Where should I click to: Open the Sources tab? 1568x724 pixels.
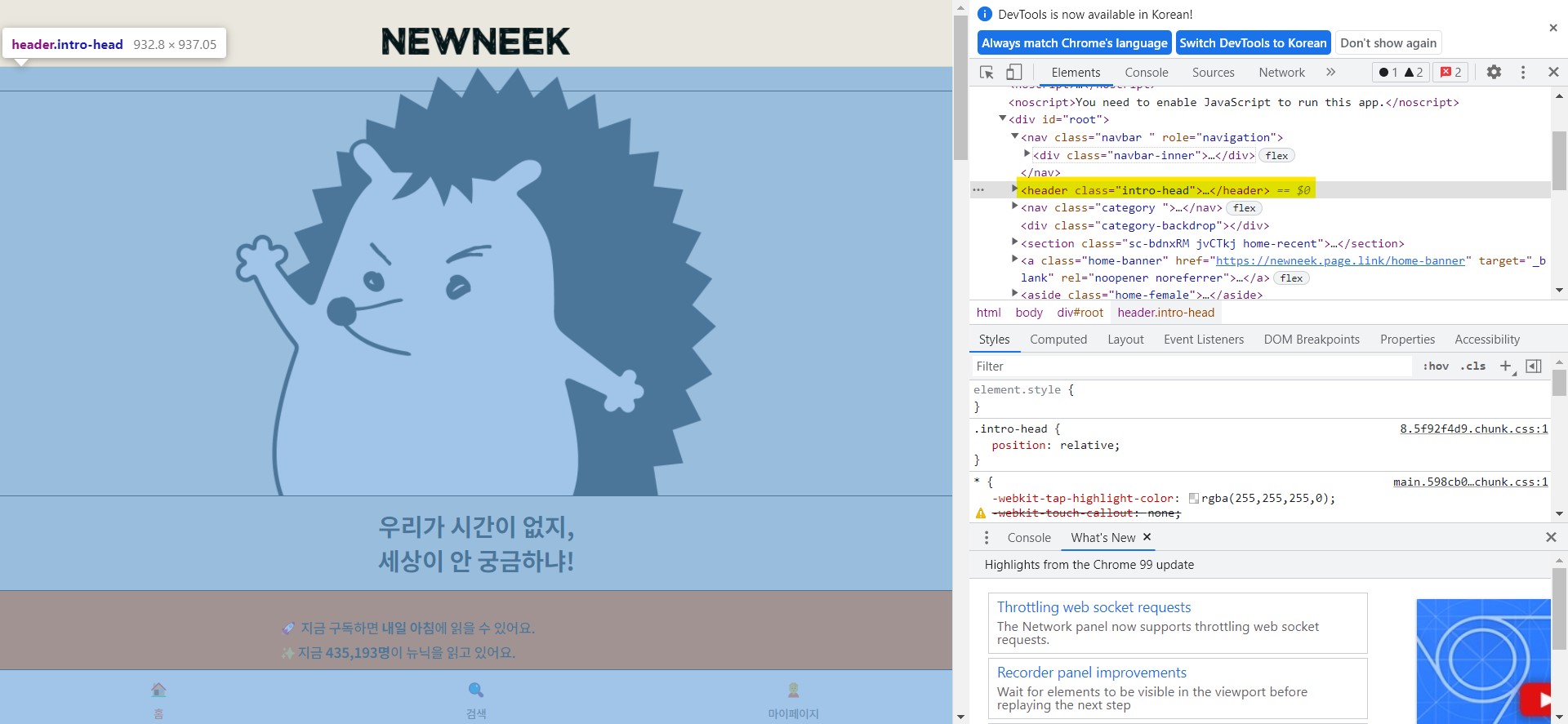click(1214, 72)
